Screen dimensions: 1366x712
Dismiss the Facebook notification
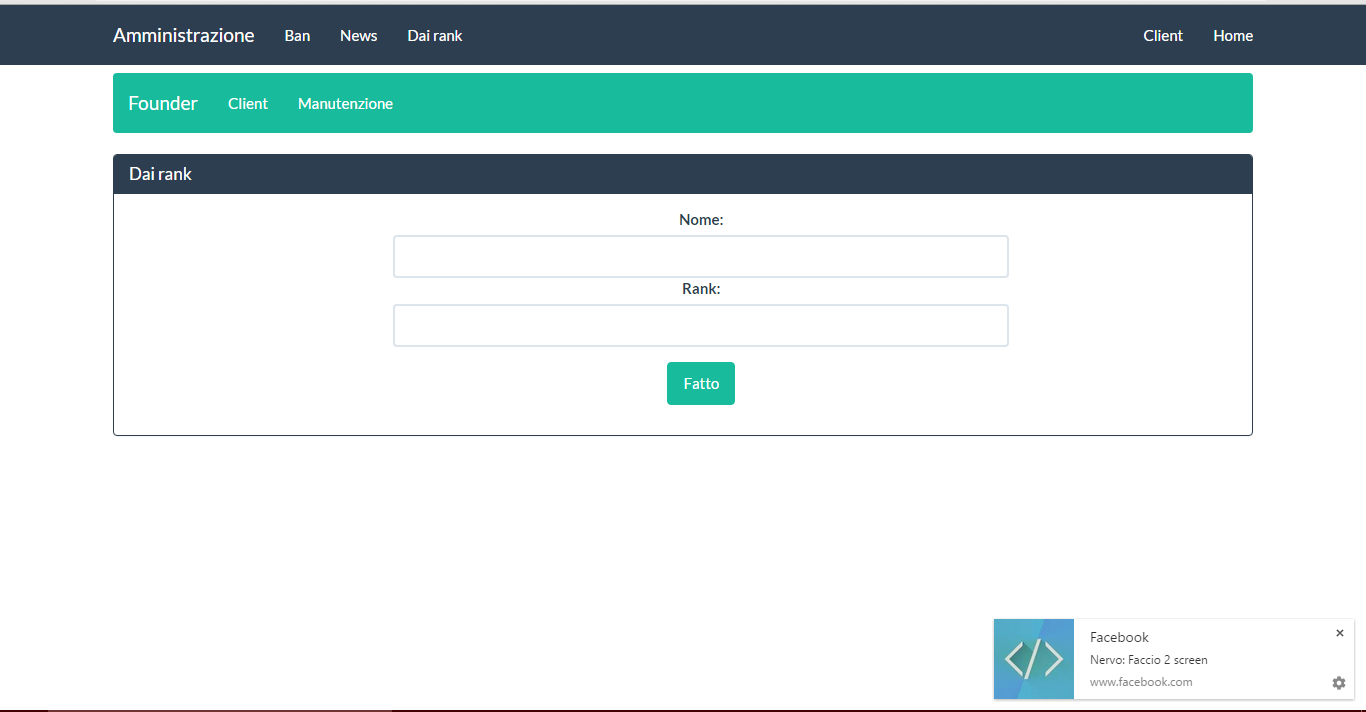pyautogui.click(x=1340, y=633)
